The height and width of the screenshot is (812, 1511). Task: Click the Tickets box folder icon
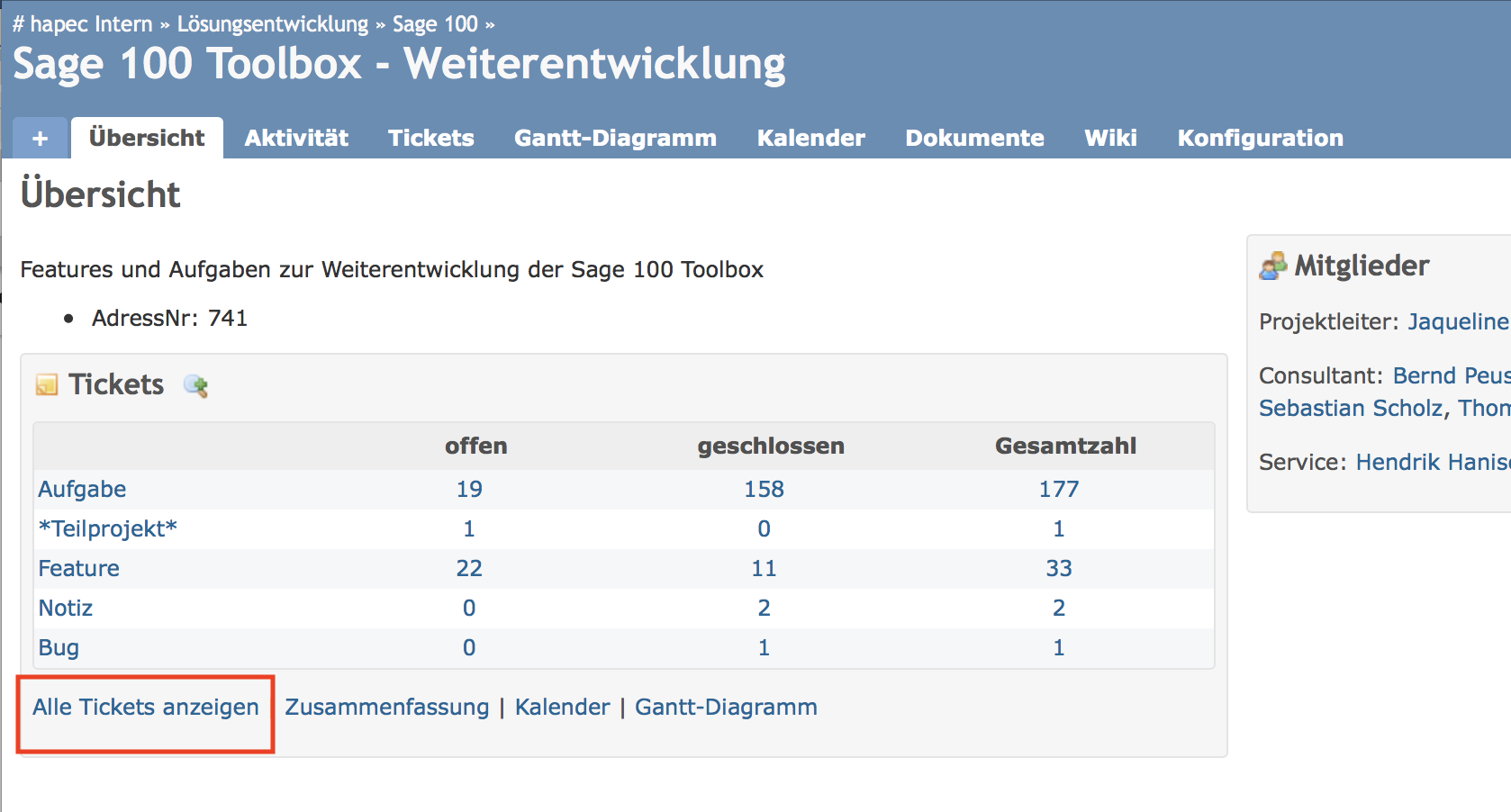47,385
